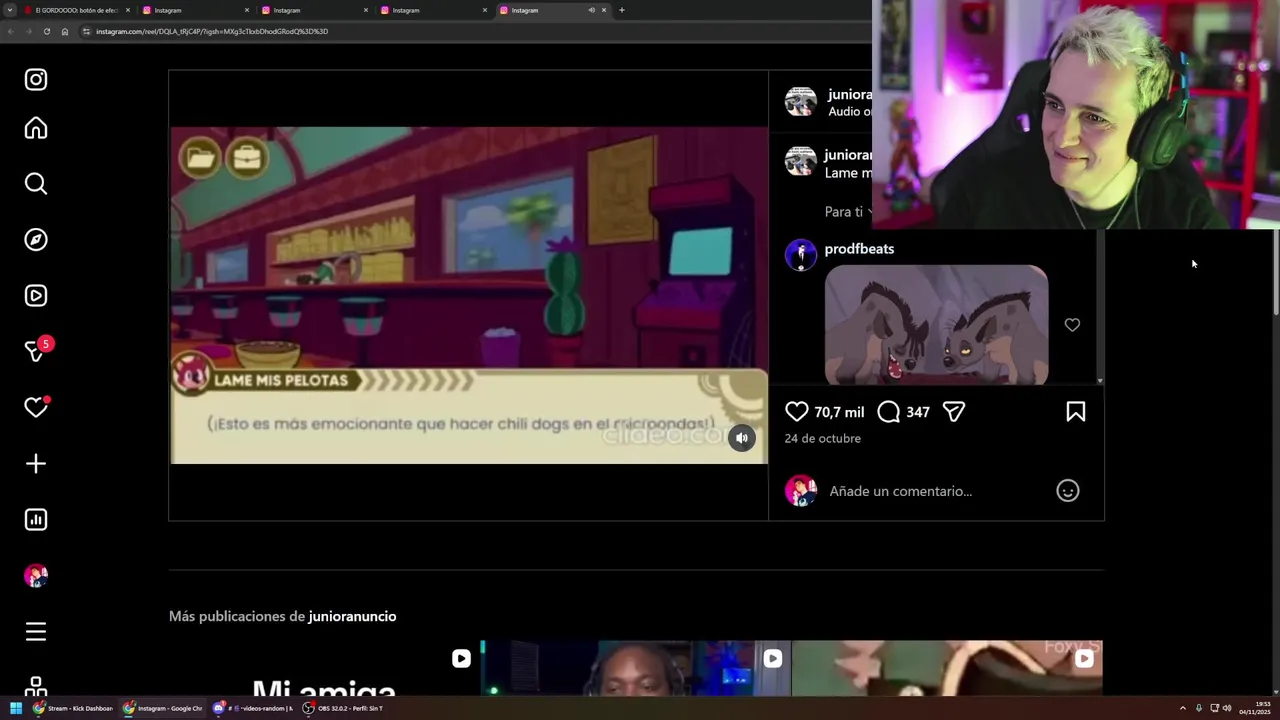Share the reel via paper-plane icon
The width and height of the screenshot is (1280, 720).
click(954, 412)
